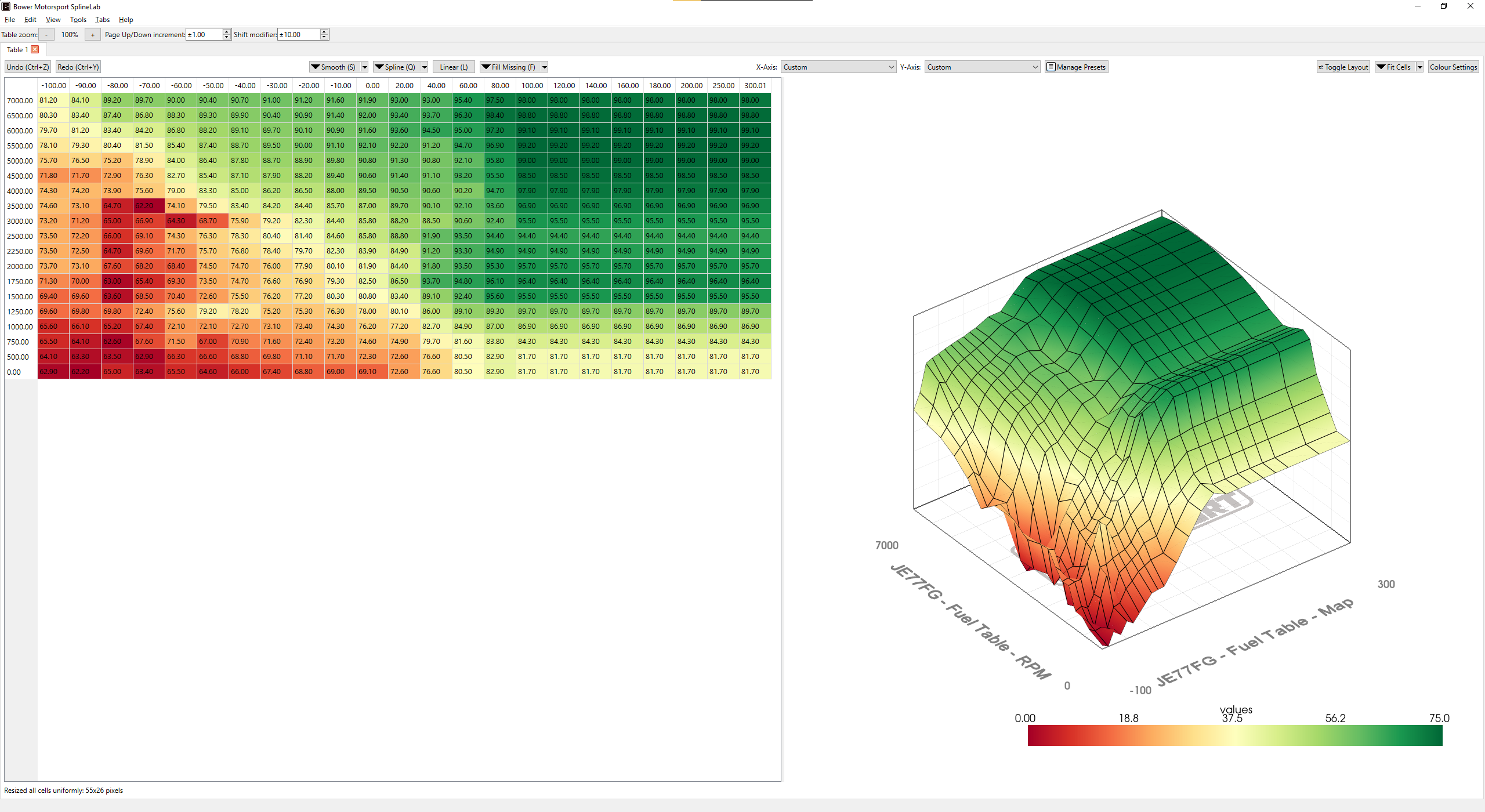Open Colour Settings
The image size is (1485, 812).
tap(1453, 67)
